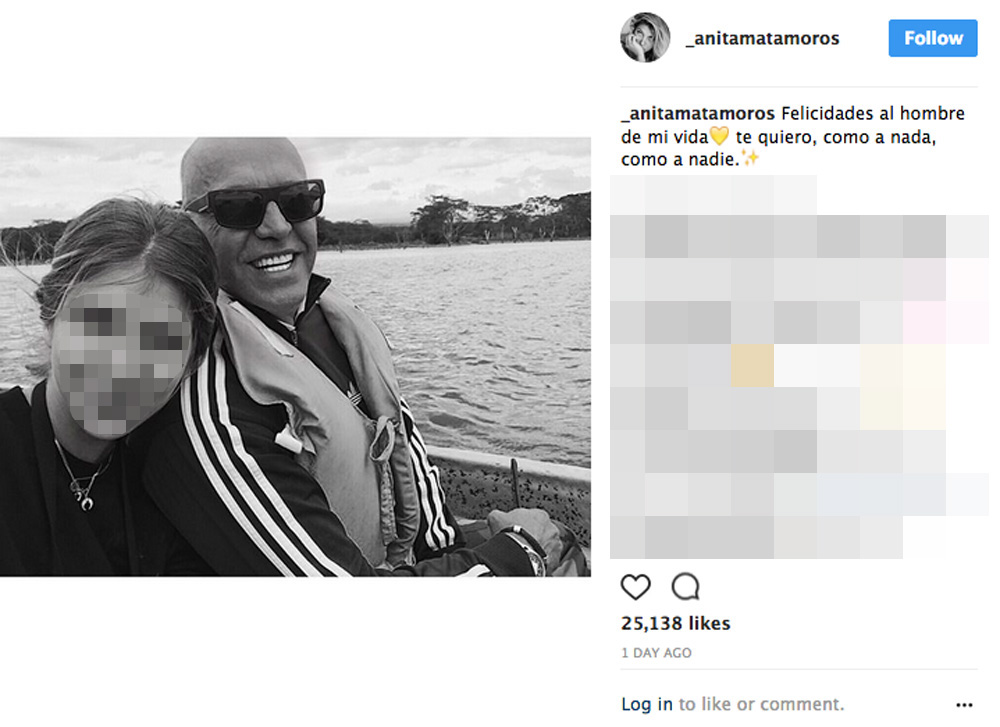The image size is (1000, 727).
Task: Click the necklace pendant in the photo
Action: pos(83,497)
